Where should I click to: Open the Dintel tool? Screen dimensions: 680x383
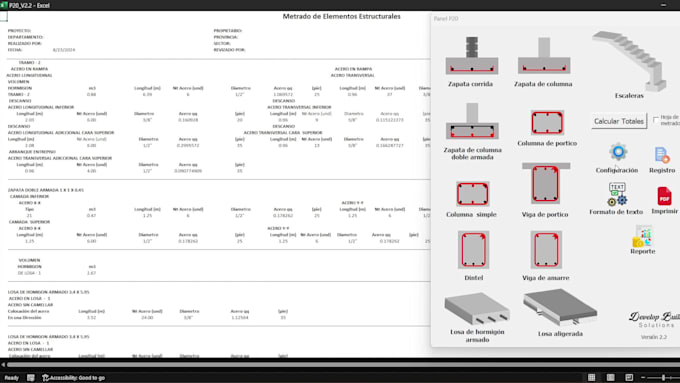pos(473,250)
